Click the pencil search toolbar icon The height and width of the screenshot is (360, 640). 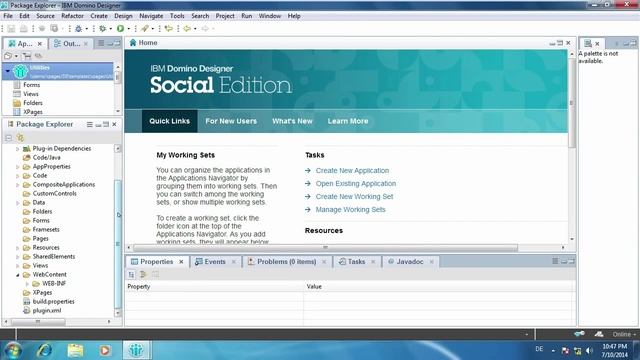pos(144,29)
